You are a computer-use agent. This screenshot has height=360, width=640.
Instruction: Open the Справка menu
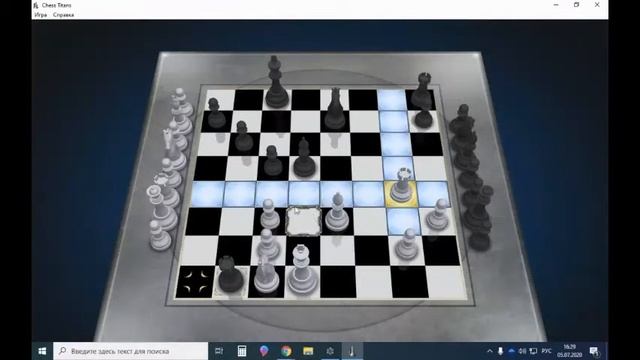coord(63,15)
